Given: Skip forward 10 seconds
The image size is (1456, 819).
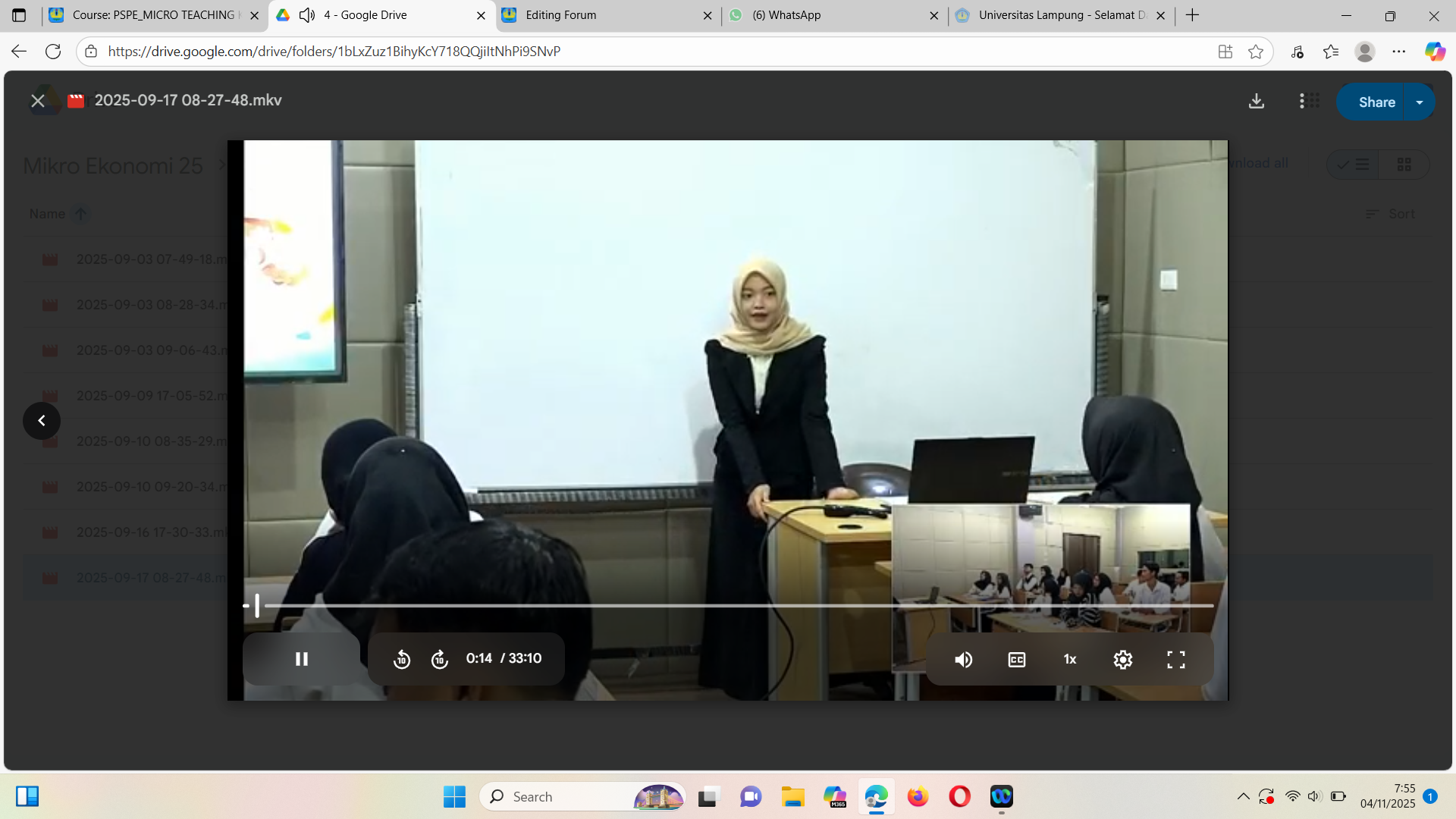Looking at the screenshot, I should 440,660.
